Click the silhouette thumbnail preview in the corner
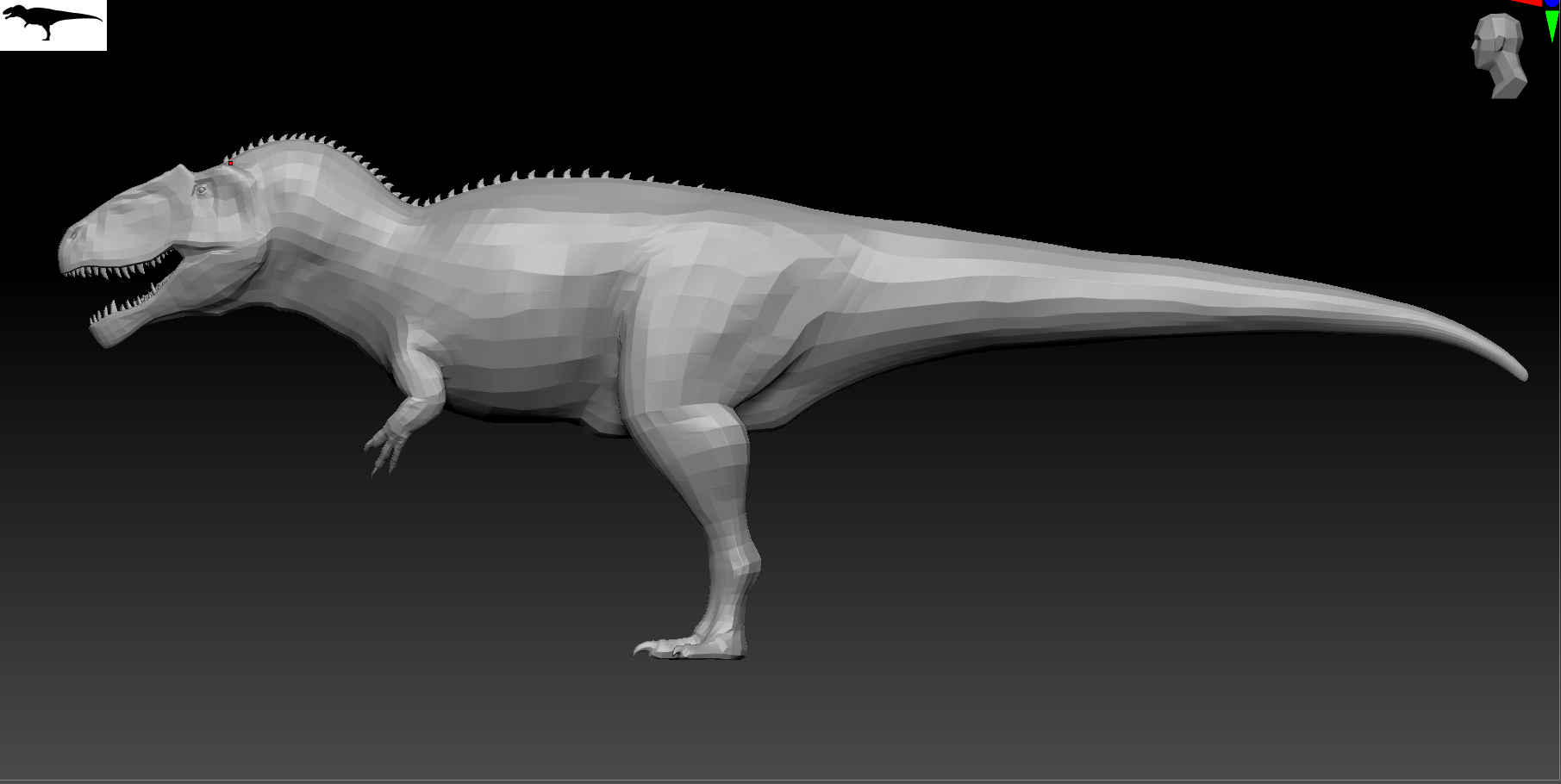1561x784 pixels. click(53, 25)
